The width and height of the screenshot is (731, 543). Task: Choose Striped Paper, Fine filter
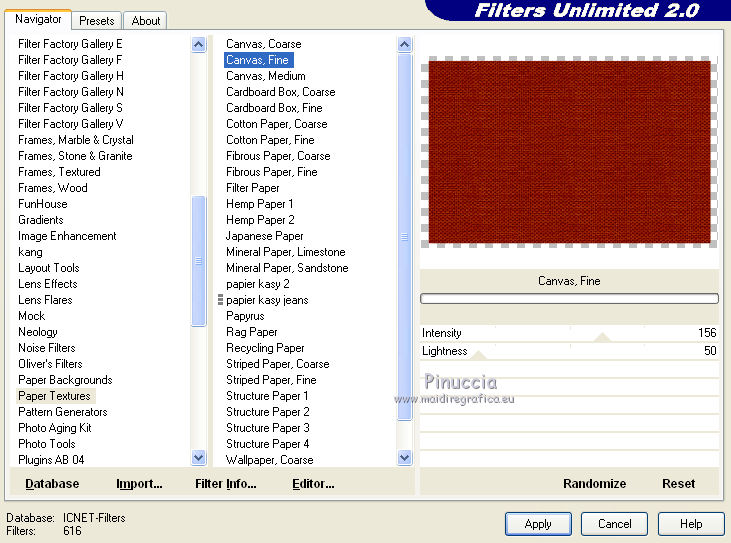pyautogui.click(x=271, y=380)
